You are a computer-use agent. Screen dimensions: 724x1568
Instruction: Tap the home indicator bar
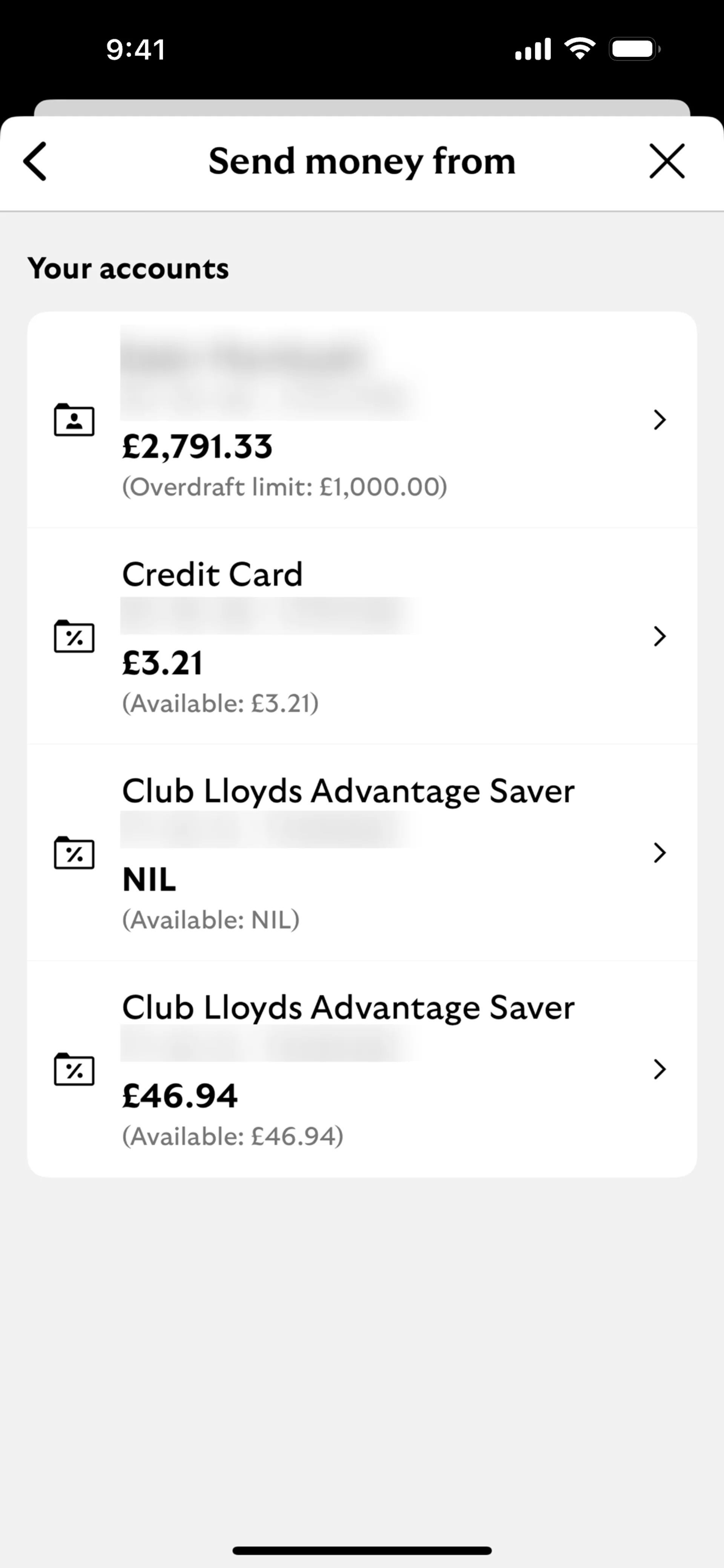pyautogui.click(x=362, y=1550)
